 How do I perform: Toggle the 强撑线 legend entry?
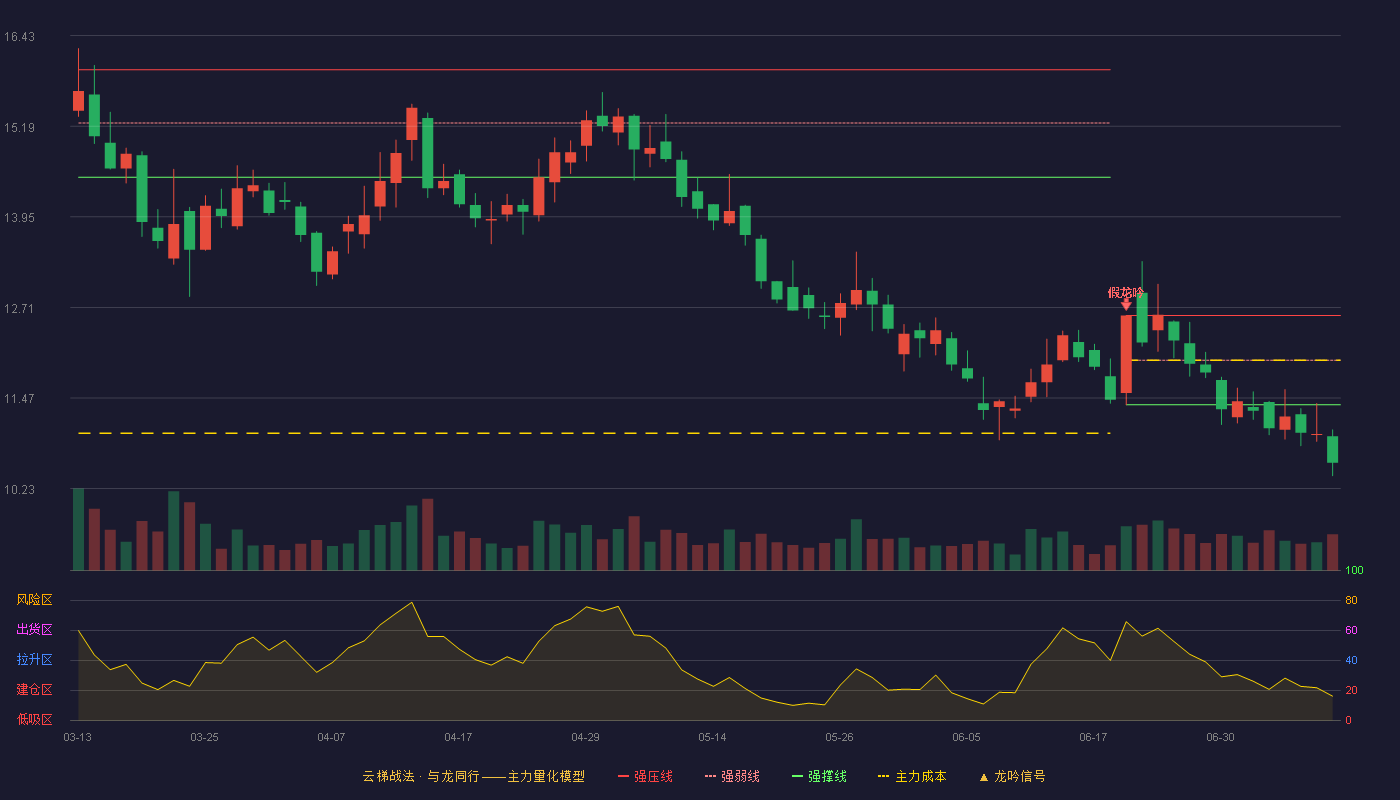click(x=819, y=776)
